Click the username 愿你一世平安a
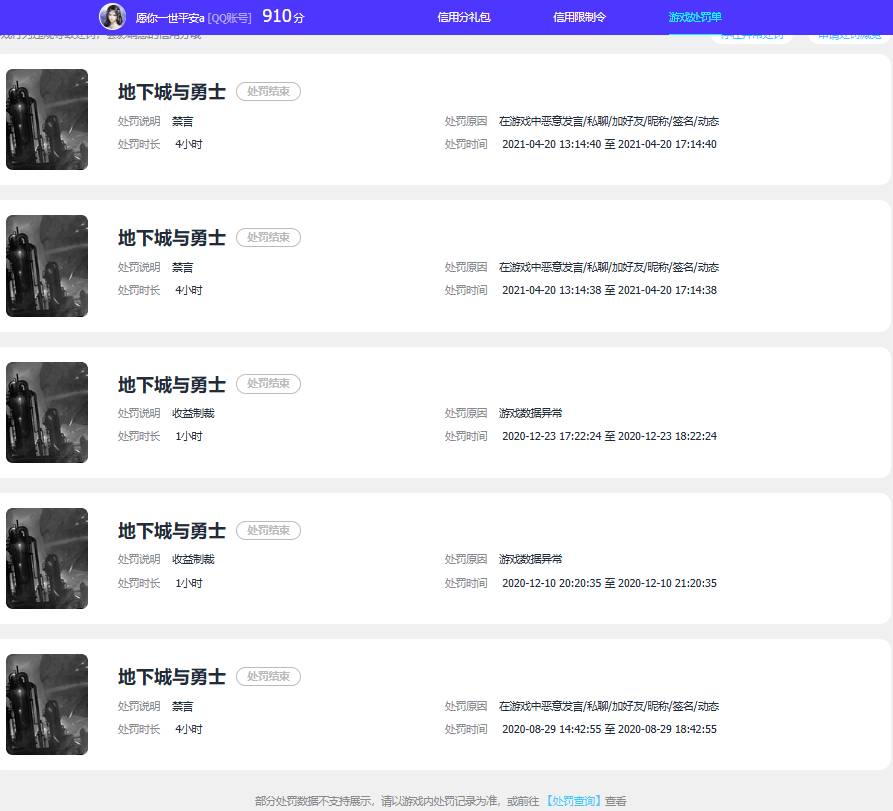The height and width of the screenshot is (811, 893). pos(169,18)
